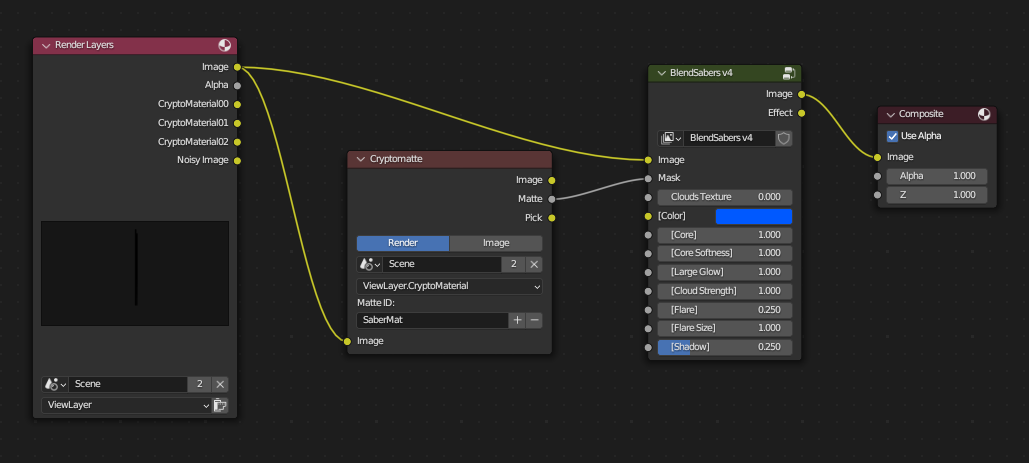Click the Clouds Texture value slider
1029x463 pixels.
click(x=725, y=197)
